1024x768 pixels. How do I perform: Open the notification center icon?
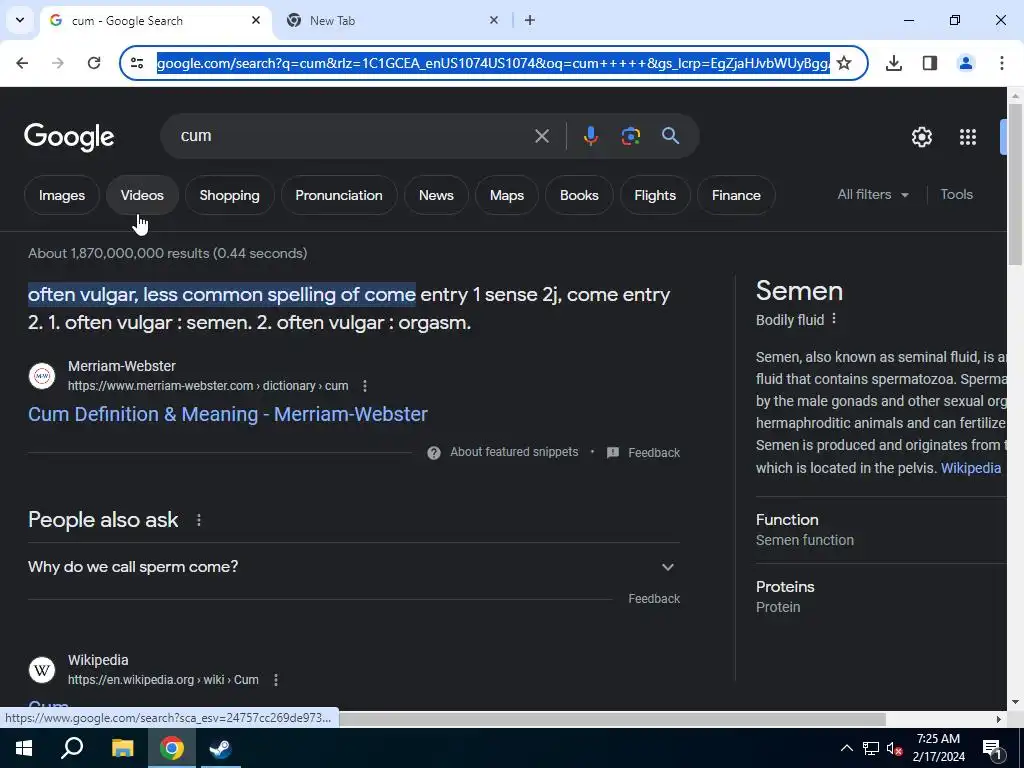[x=992, y=748]
